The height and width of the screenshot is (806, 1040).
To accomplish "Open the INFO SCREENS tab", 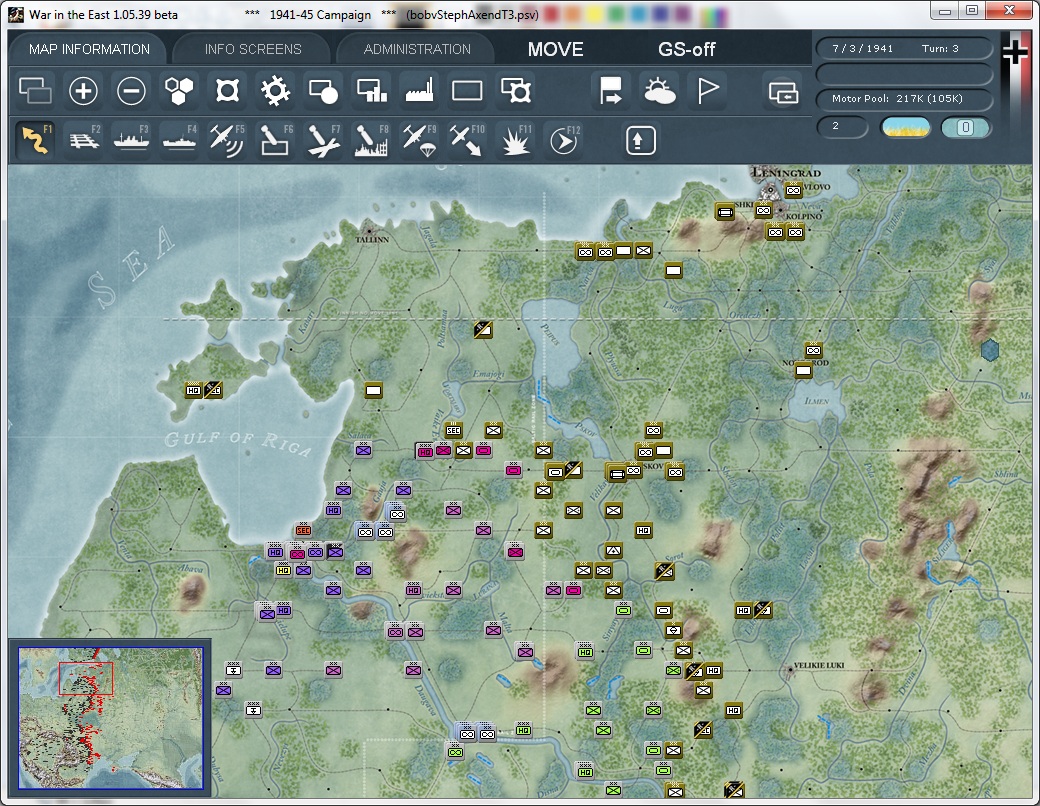I will click(253, 49).
